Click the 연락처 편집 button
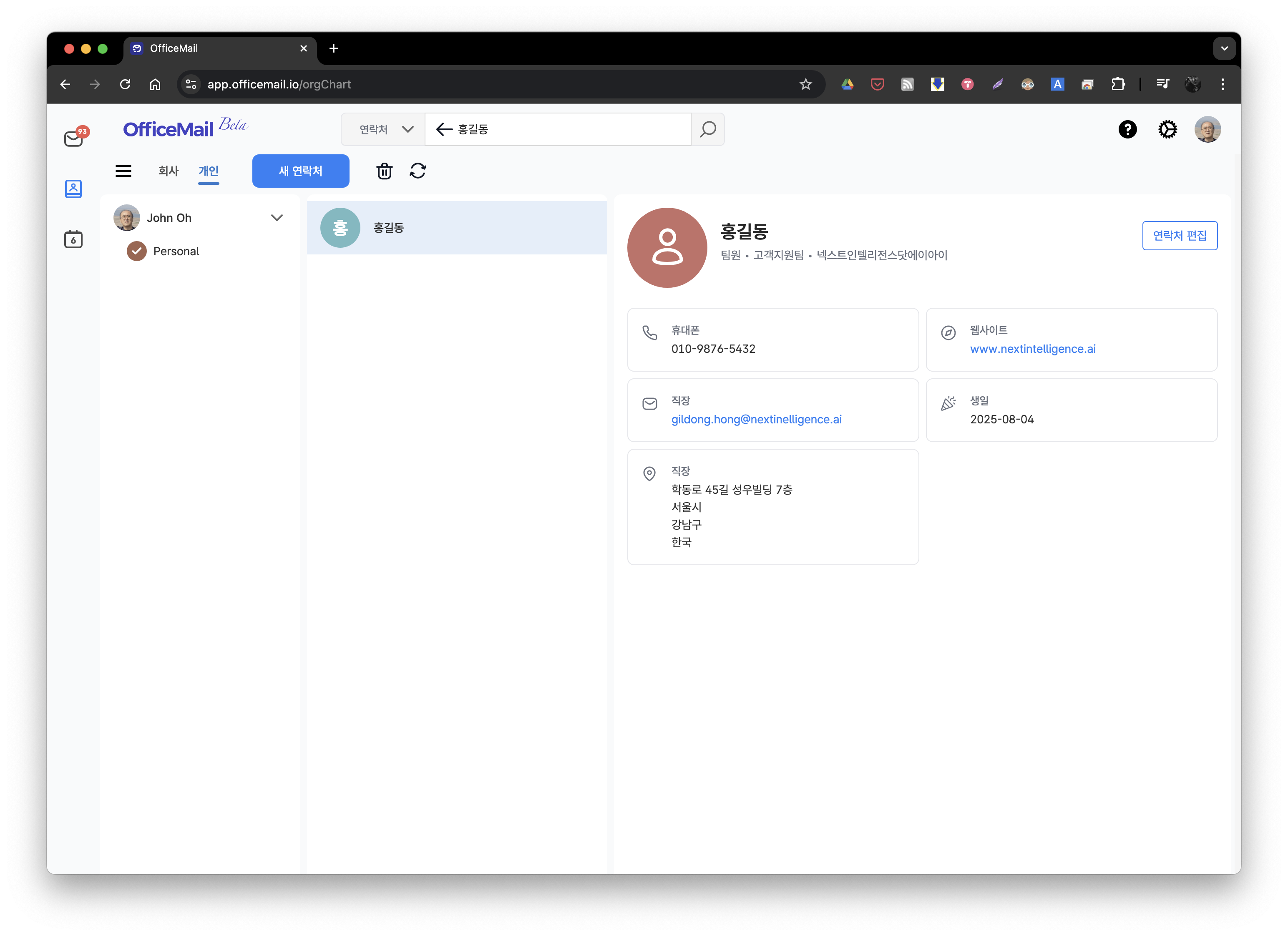 [x=1180, y=235]
